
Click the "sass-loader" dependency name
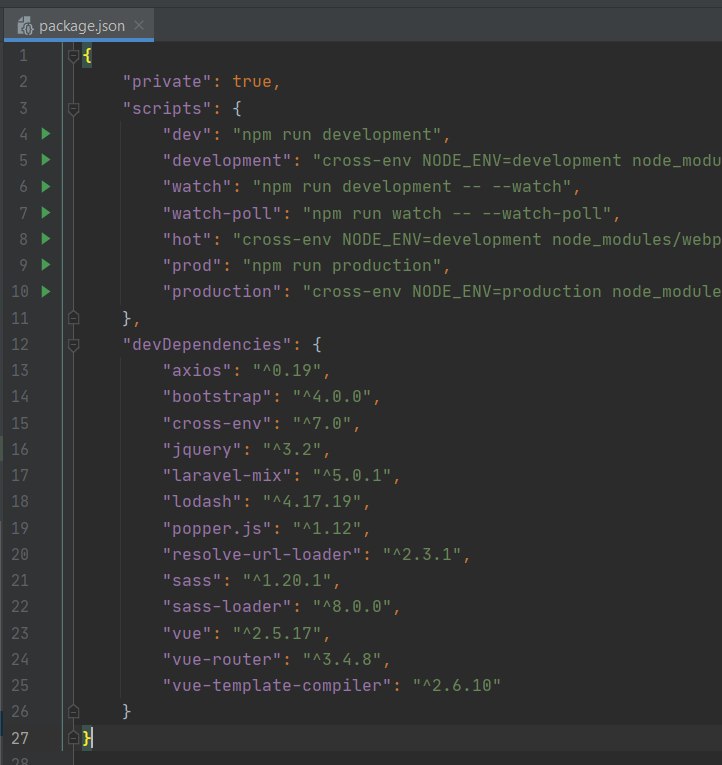pyautogui.click(x=227, y=606)
